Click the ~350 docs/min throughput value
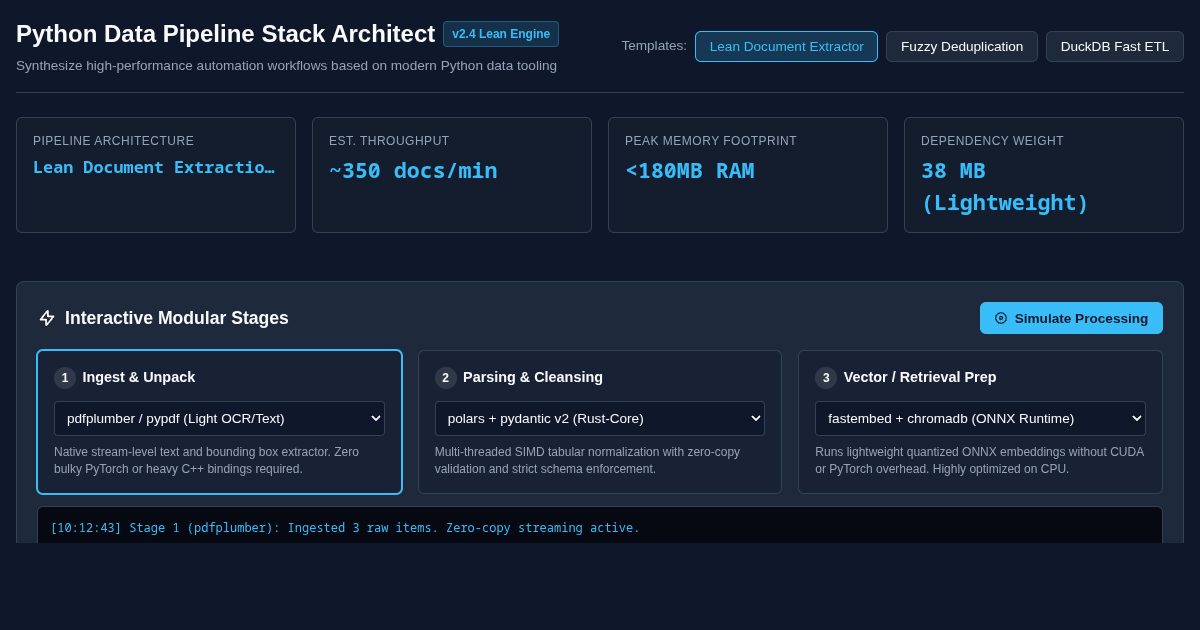Viewport: 1200px width, 630px height. [413, 171]
